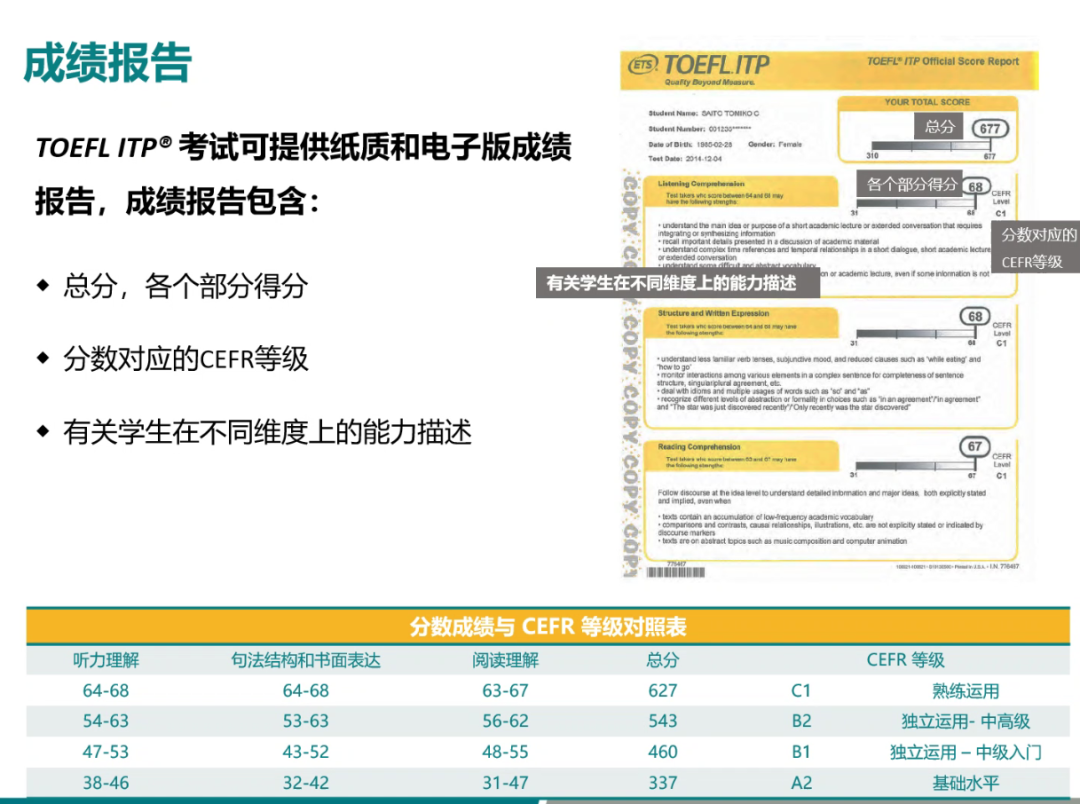Click the column header 听力理解

pyautogui.click(x=106, y=660)
